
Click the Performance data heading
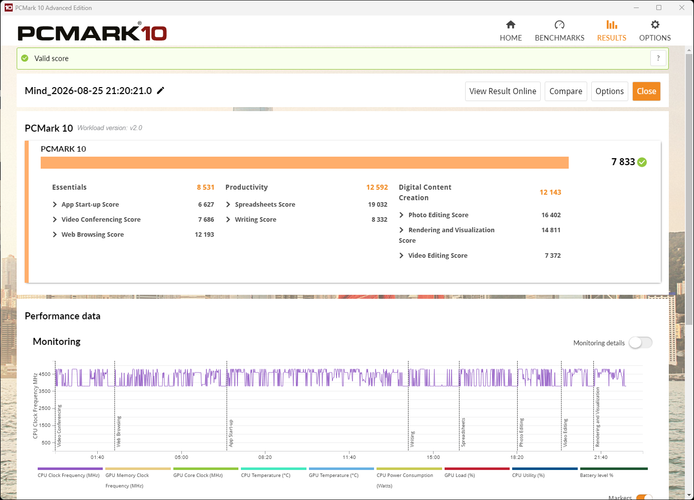click(62, 316)
